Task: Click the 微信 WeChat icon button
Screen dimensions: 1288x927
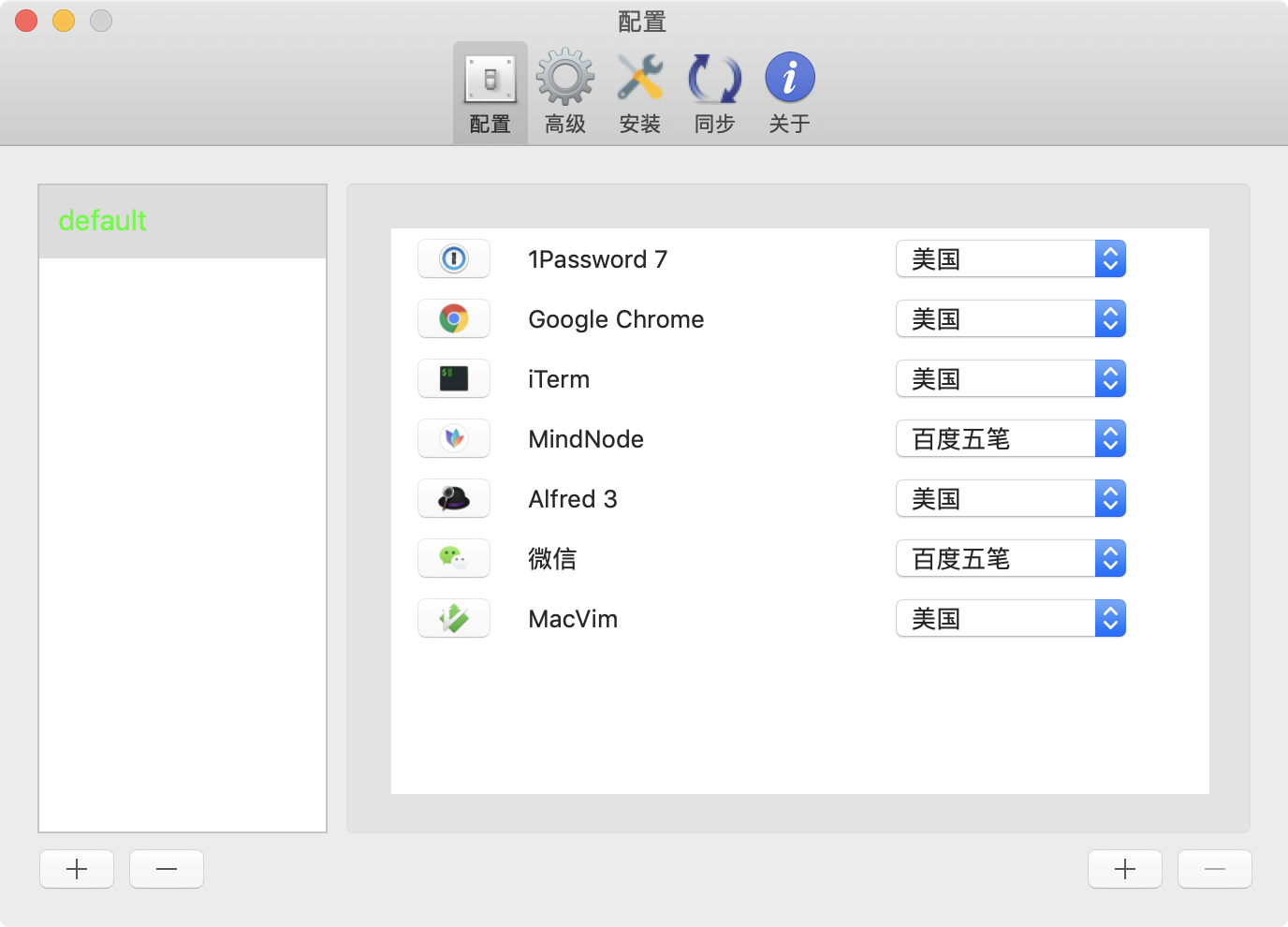Action: pos(454,558)
